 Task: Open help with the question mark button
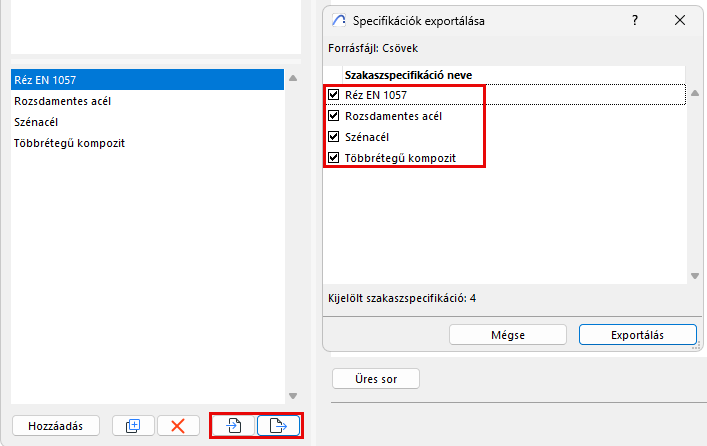[x=635, y=20]
